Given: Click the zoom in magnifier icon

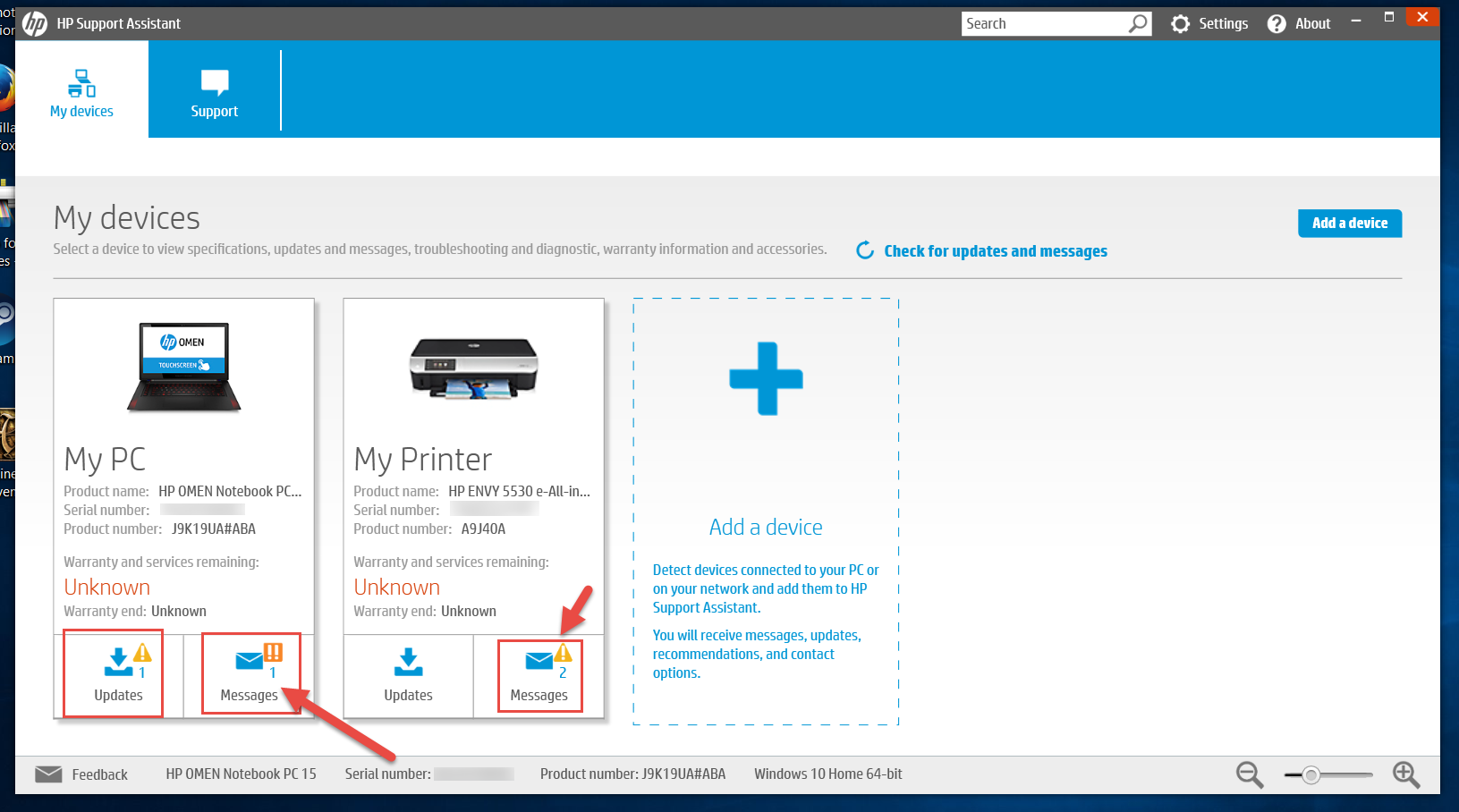Looking at the screenshot, I should pyautogui.click(x=1406, y=774).
